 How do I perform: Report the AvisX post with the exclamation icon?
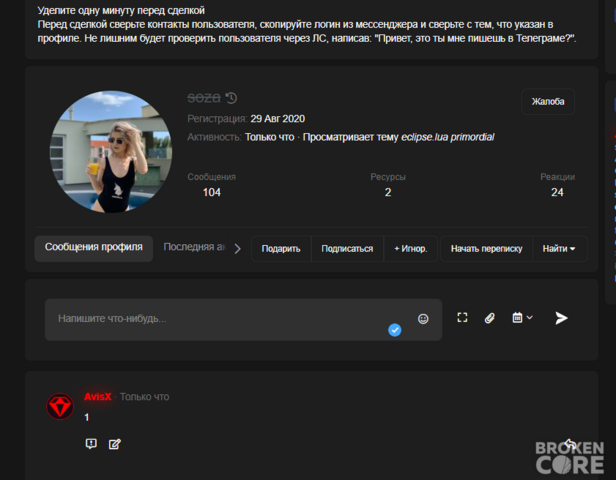(x=91, y=444)
